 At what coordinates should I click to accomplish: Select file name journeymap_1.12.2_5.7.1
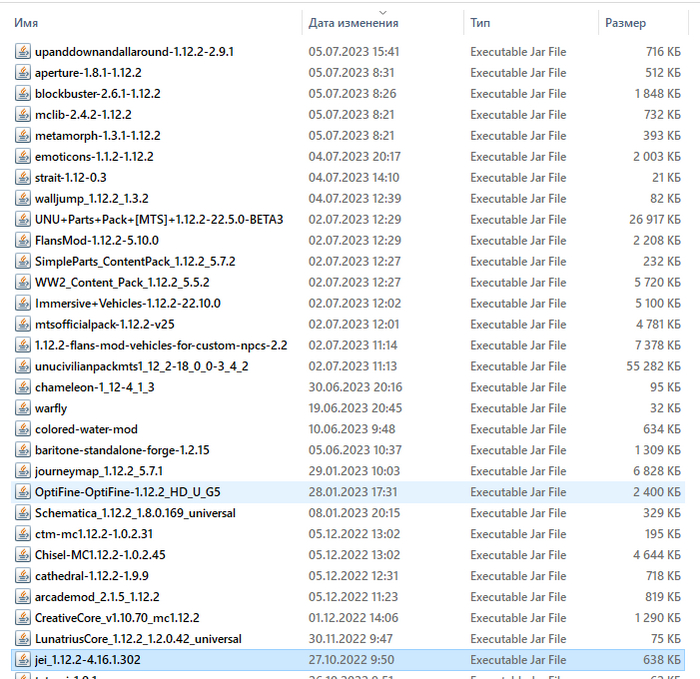pos(99,471)
